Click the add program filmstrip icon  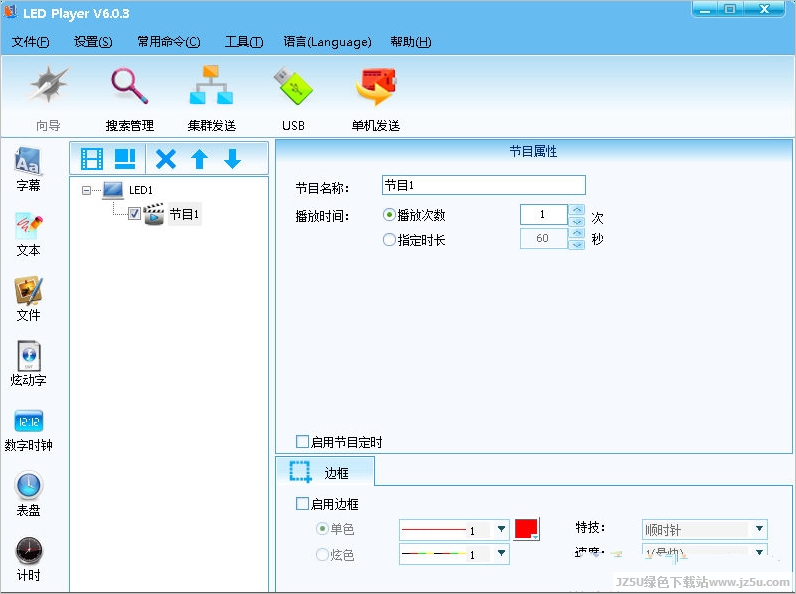92,159
